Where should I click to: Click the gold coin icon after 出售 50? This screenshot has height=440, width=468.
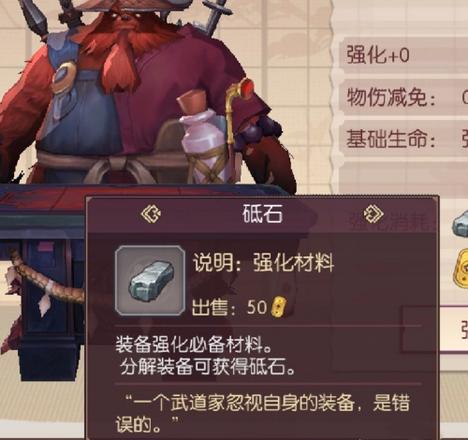(x=279, y=307)
